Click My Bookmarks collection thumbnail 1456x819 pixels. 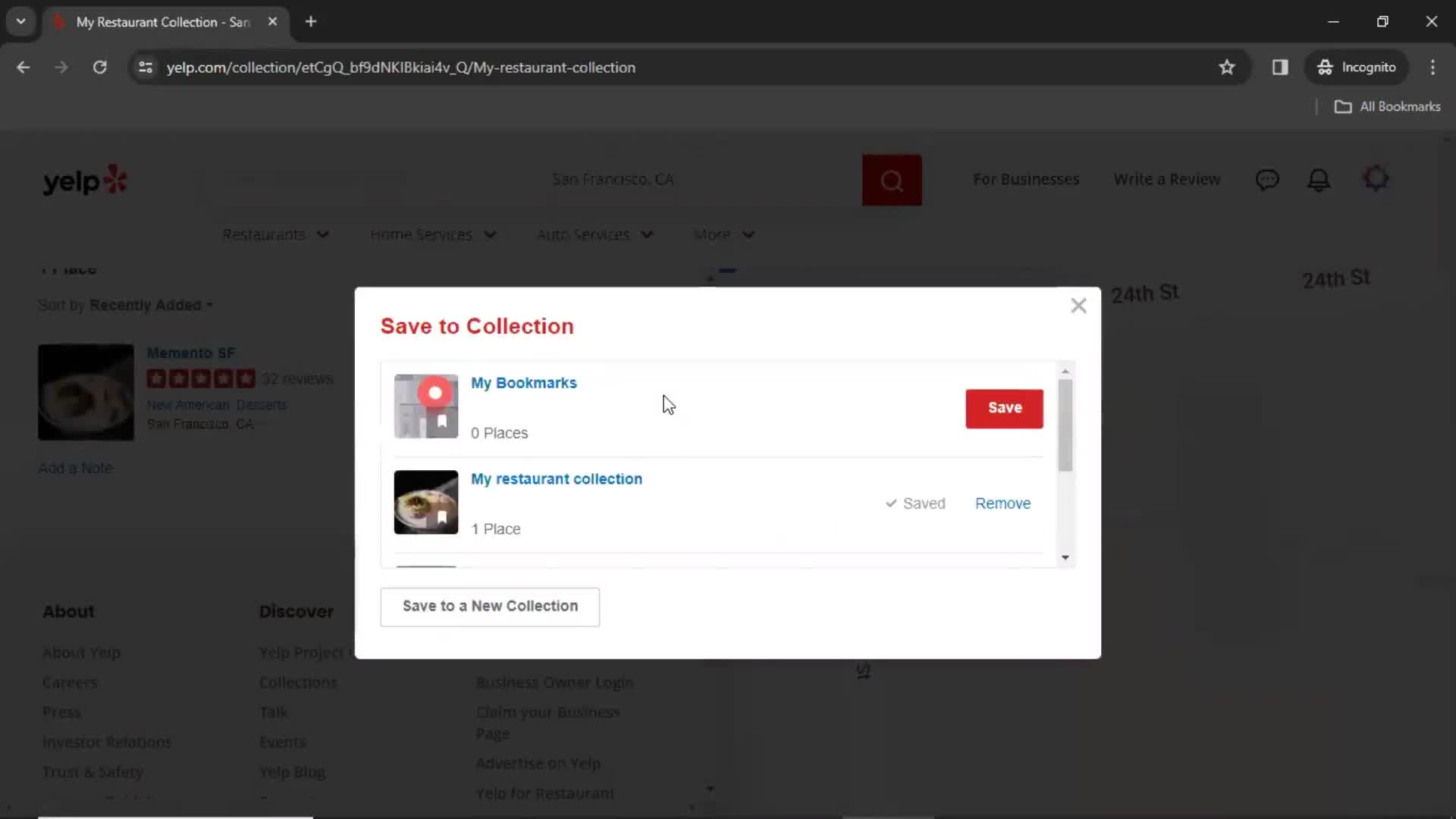[x=426, y=406]
